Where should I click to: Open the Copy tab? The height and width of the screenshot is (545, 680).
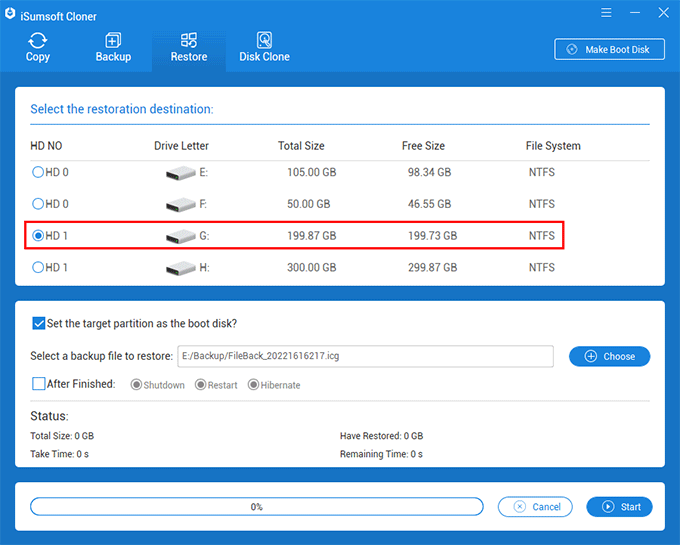pos(38,48)
